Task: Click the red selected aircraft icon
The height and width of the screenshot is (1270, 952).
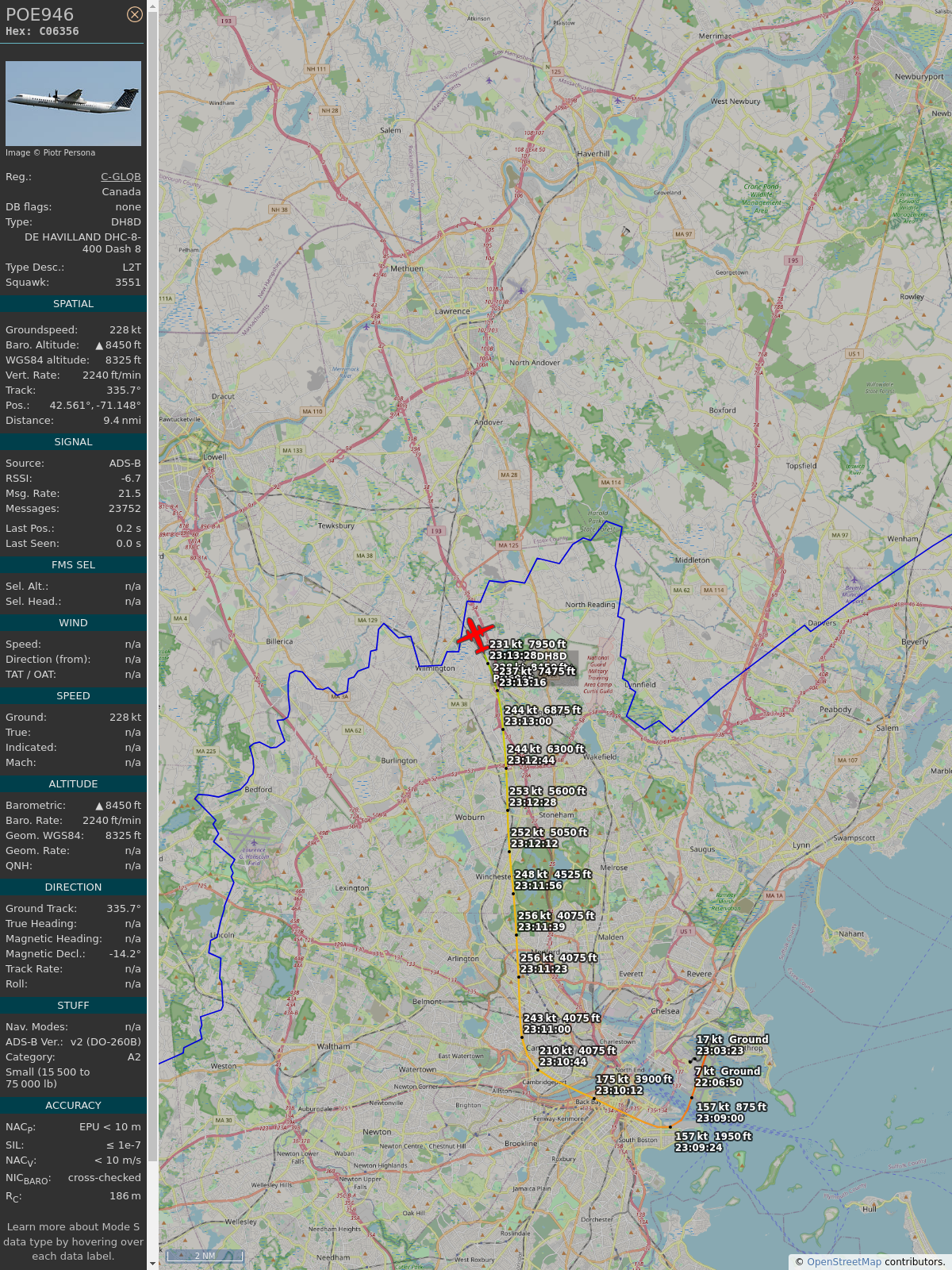Action: 475,635
